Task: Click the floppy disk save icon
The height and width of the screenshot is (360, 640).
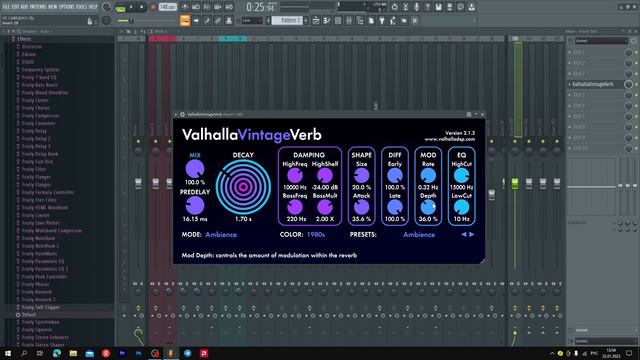Action: pyautogui.click(x=438, y=7)
